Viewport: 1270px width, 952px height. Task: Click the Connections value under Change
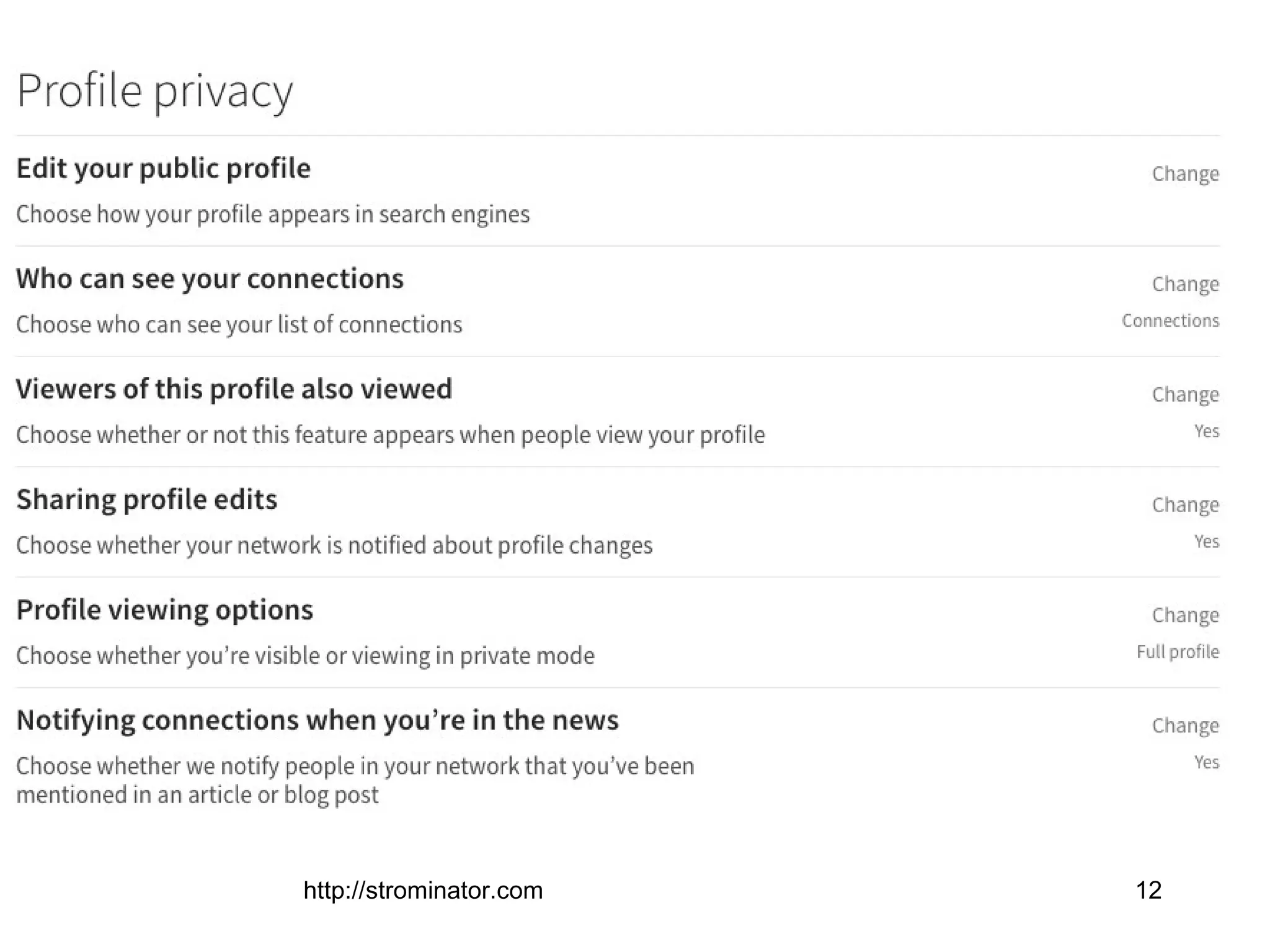[x=1170, y=321]
